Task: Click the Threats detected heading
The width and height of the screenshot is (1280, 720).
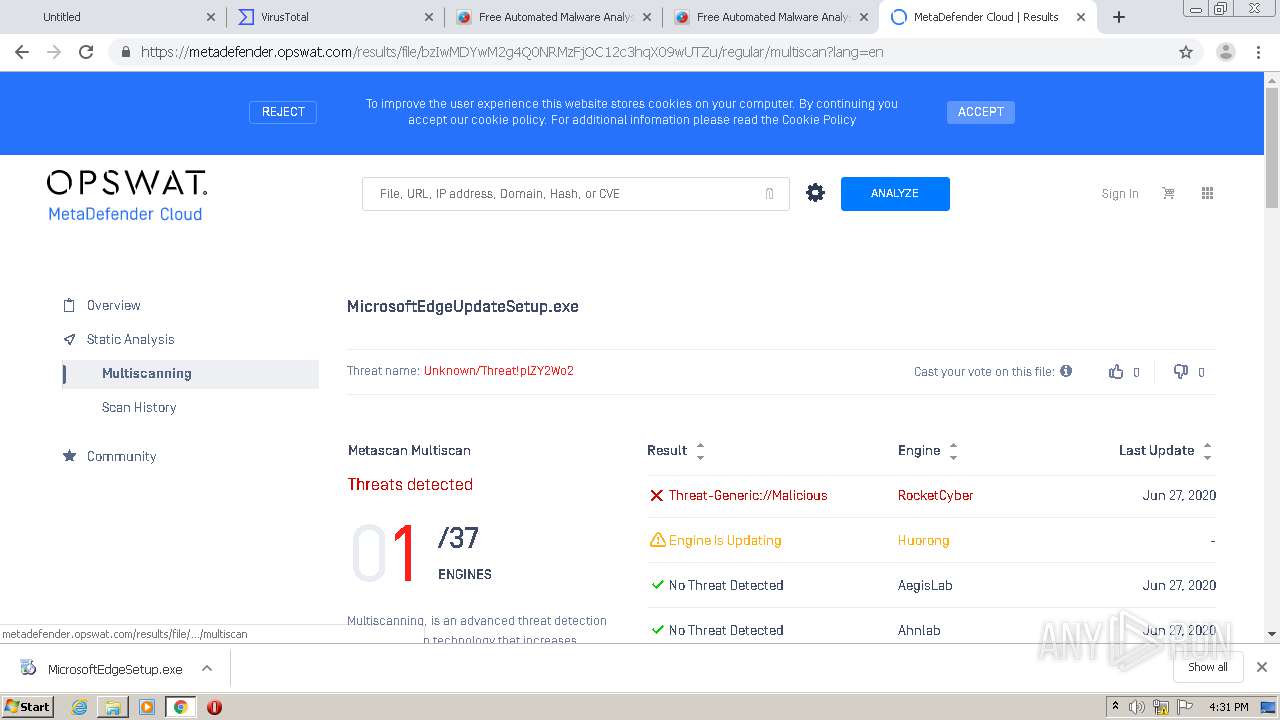Action: (410, 484)
